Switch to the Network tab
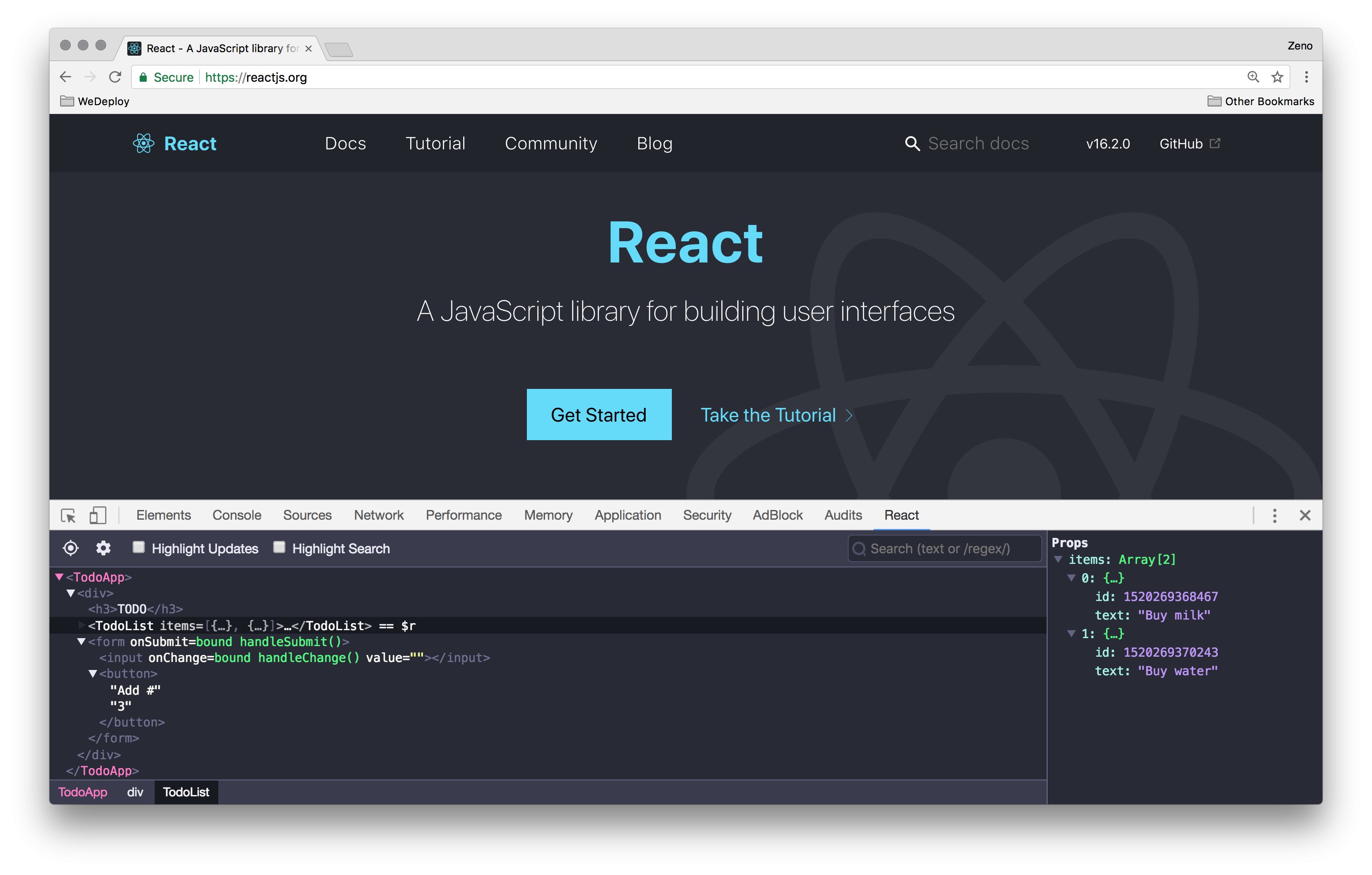This screenshot has height=875, width=1372. (x=379, y=515)
